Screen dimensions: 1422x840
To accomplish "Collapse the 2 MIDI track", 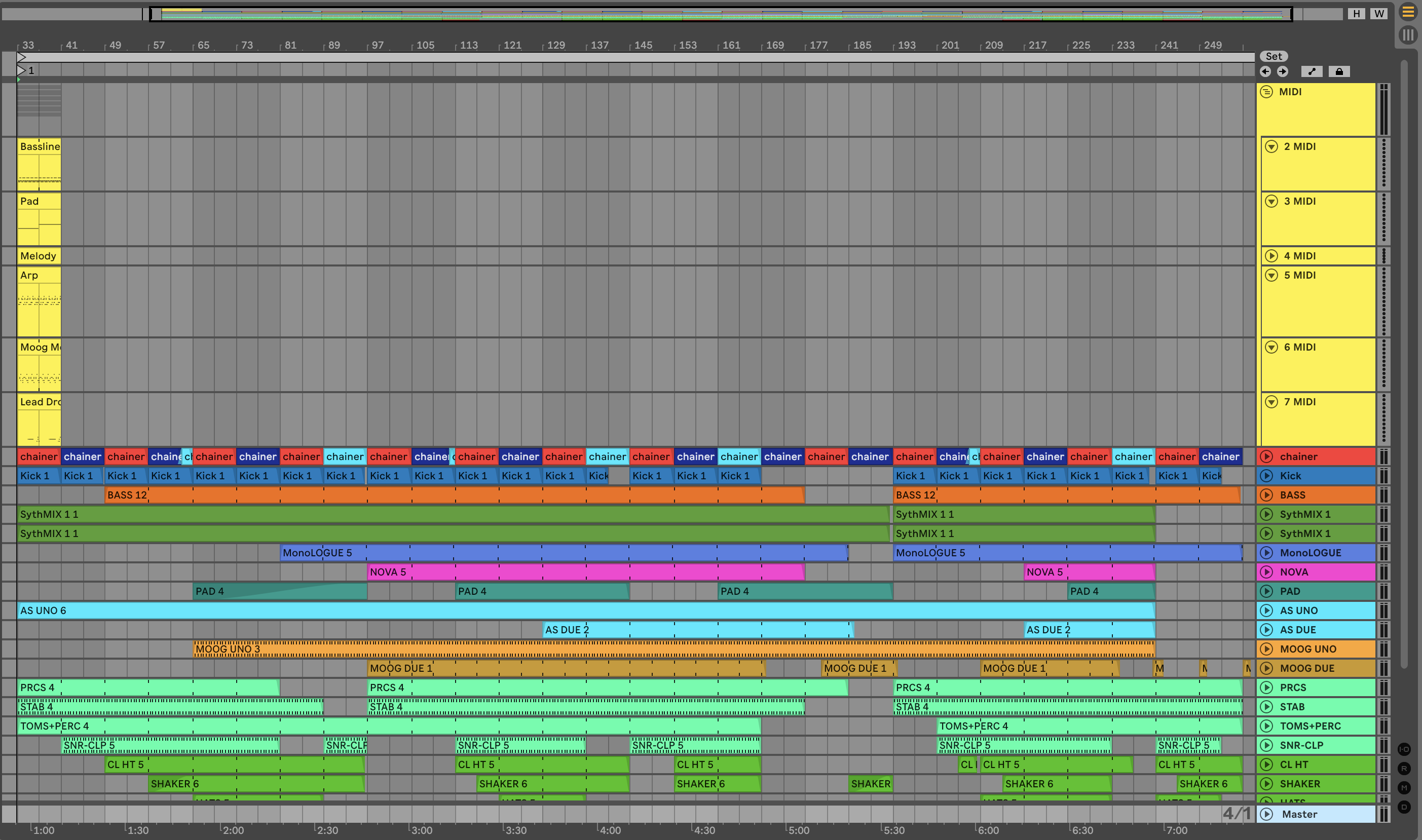I will [x=1271, y=146].
